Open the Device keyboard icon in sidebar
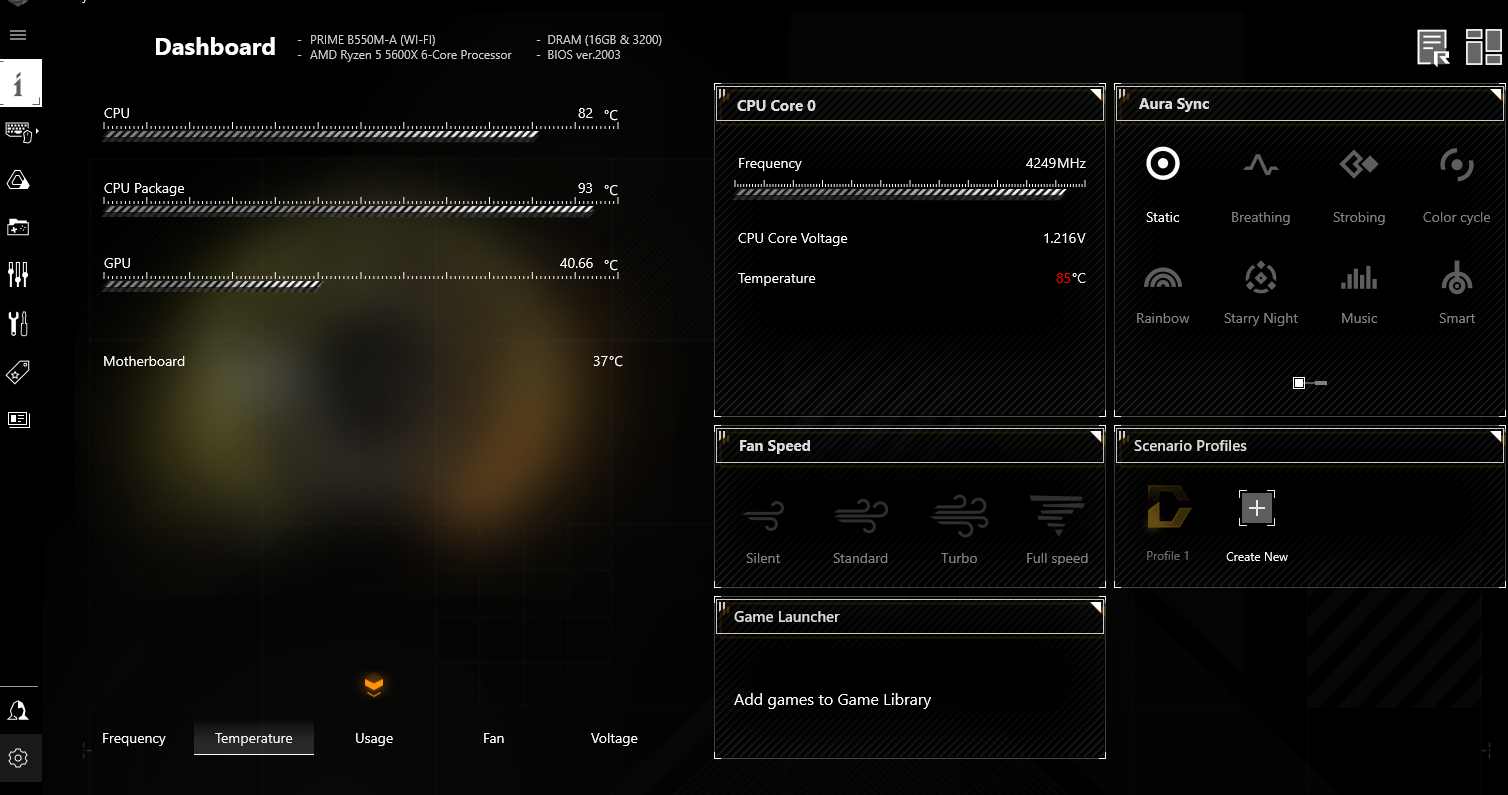The image size is (1508, 795). coord(18,131)
